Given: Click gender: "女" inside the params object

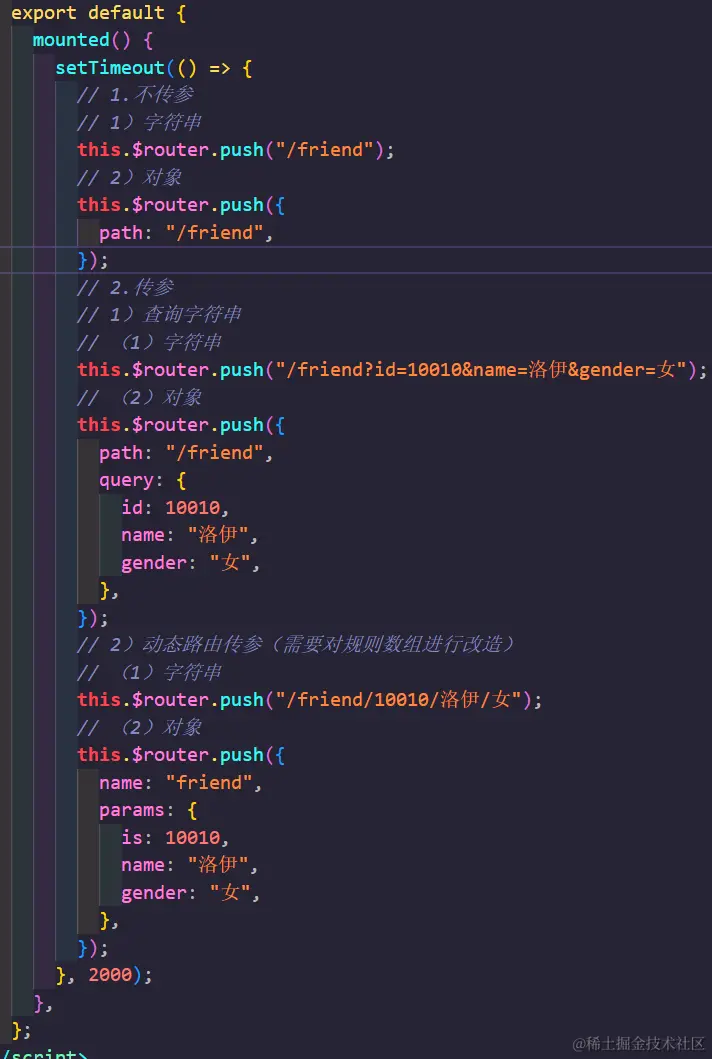Looking at the screenshot, I should (x=190, y=893).
